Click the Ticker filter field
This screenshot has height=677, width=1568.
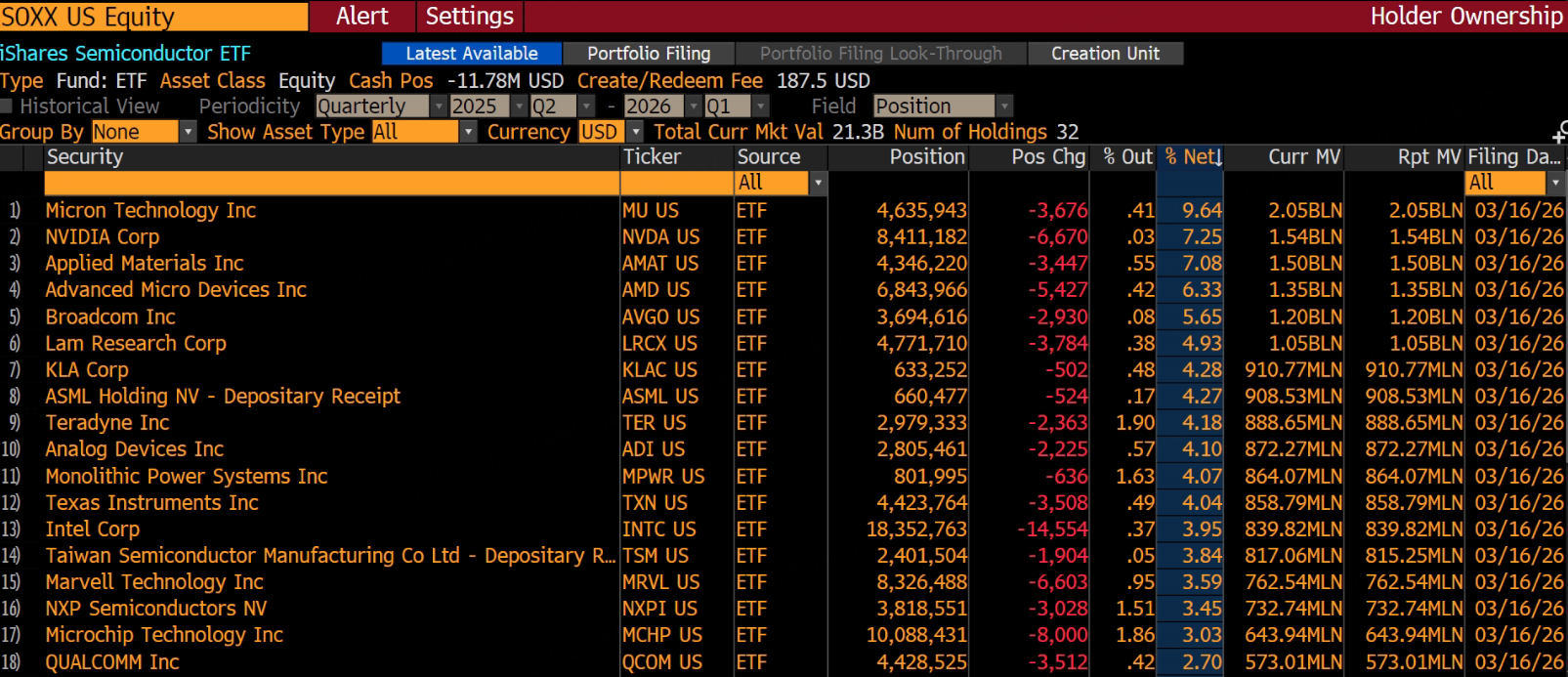(677, 183)
